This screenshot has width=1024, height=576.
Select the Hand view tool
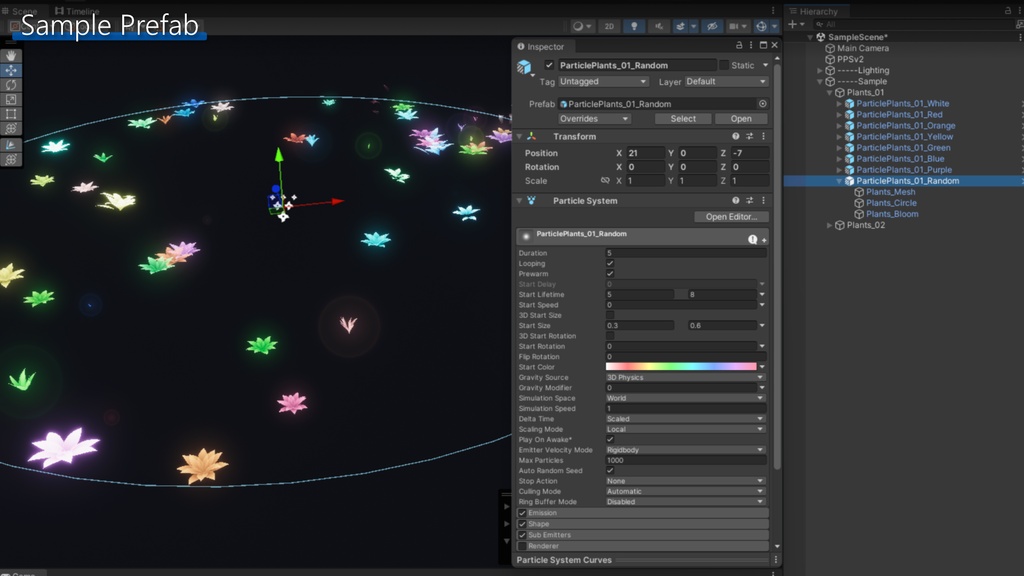(11, 56)
